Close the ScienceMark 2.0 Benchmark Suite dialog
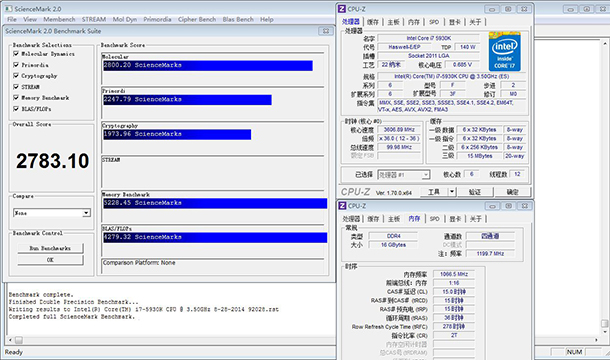Image resolution: width=610 pixels, height=360 pixels. tap(326, 31)
